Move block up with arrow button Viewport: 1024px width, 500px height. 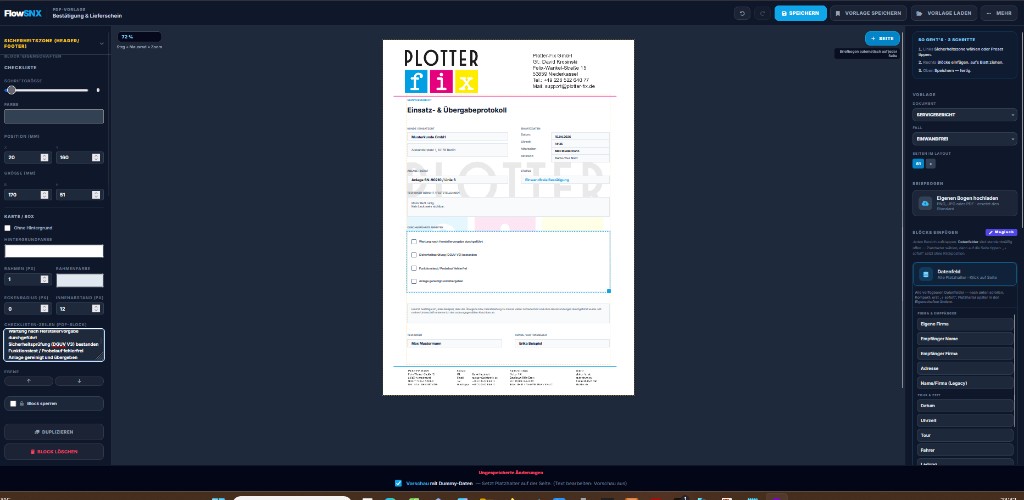[29, 381]
